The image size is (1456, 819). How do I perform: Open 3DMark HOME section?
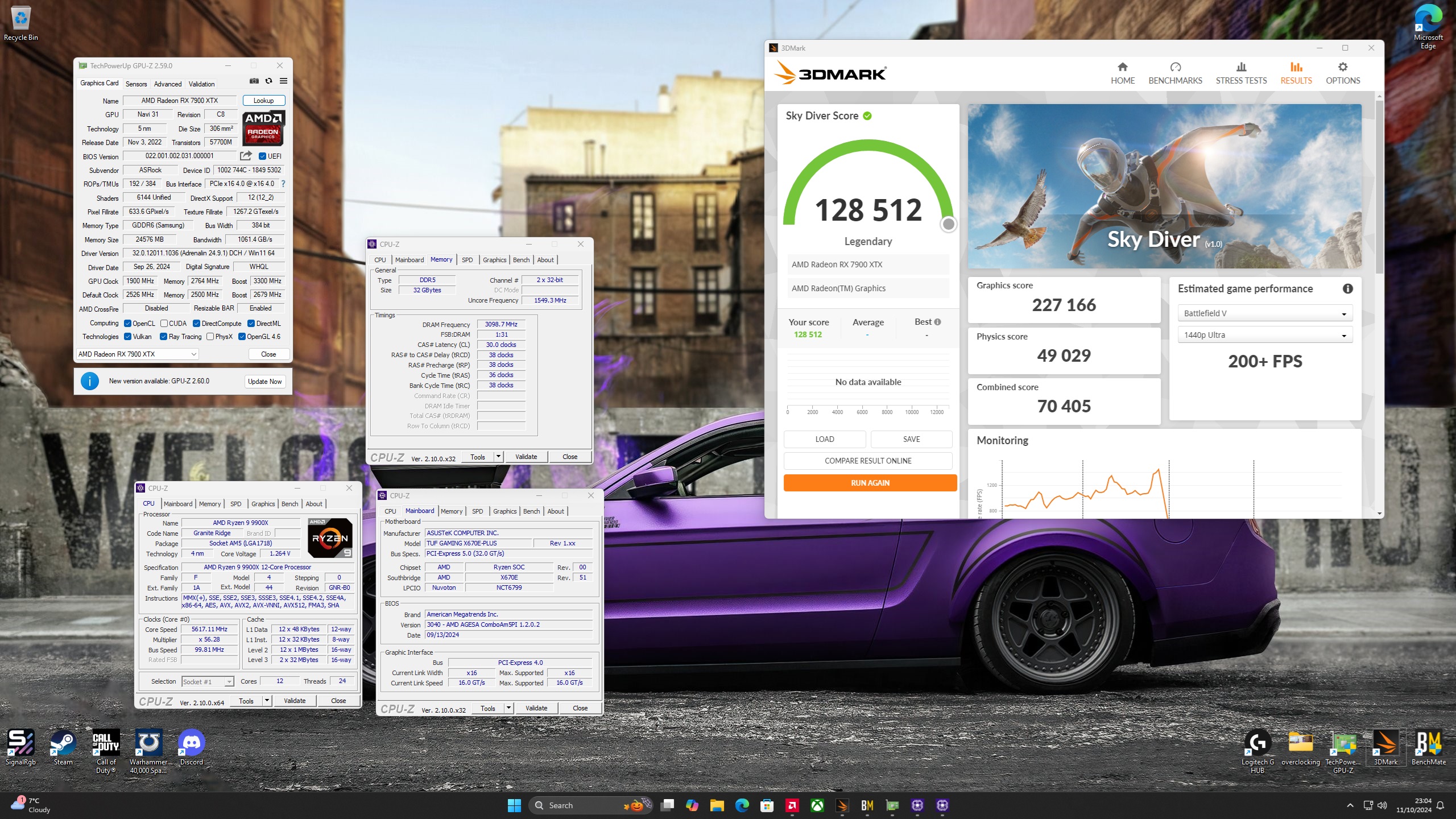[1122, 73]
